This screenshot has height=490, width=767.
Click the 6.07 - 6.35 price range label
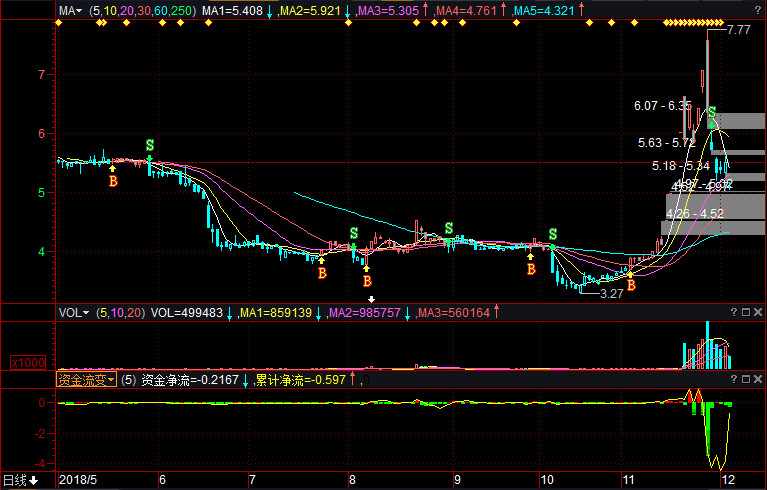pyautogui.click(x=663, y=106)
